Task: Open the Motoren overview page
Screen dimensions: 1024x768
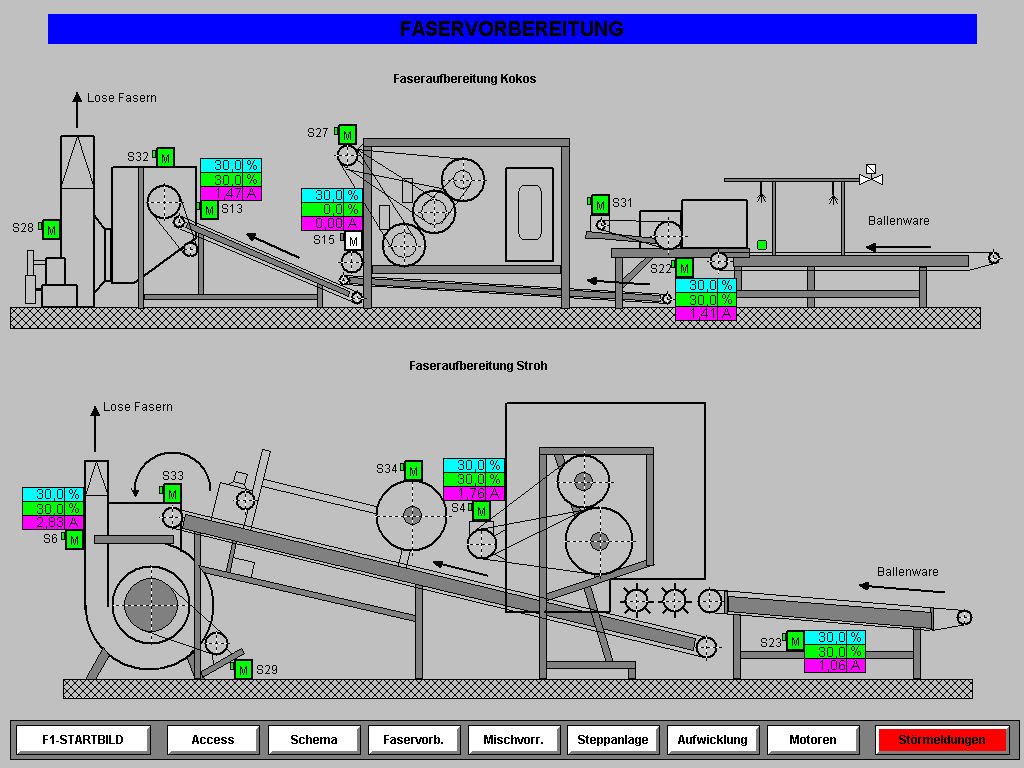Action: coord(812,740)
